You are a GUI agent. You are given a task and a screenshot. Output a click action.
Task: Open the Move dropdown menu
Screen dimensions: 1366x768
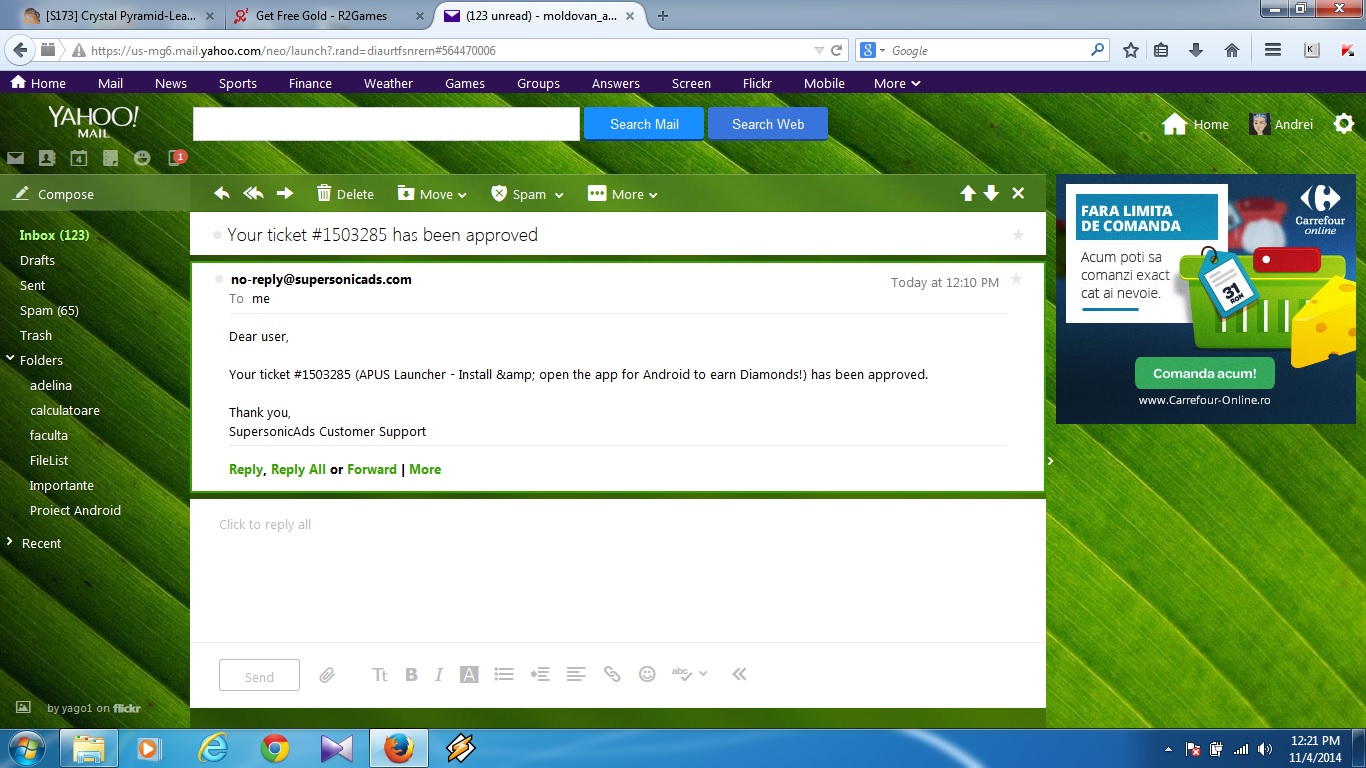[x=432, y=194]
